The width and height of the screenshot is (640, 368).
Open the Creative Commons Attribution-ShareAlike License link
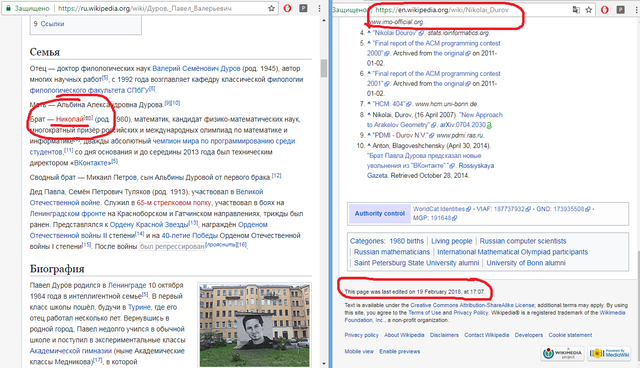(472, 305)
